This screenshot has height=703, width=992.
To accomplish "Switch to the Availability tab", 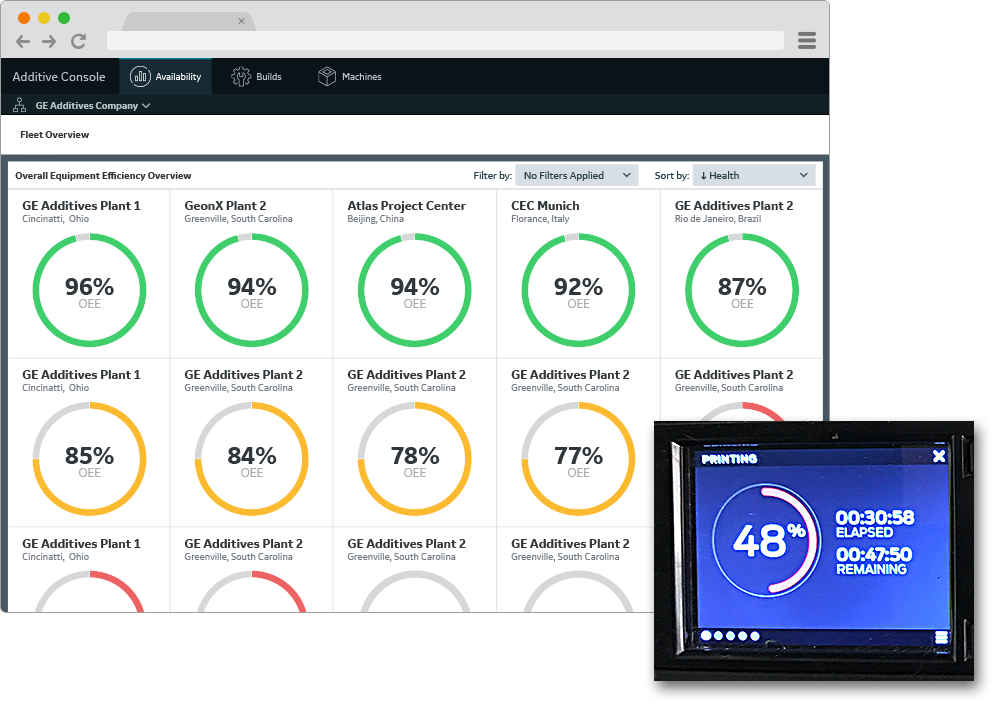I will [x=166, y=77].
